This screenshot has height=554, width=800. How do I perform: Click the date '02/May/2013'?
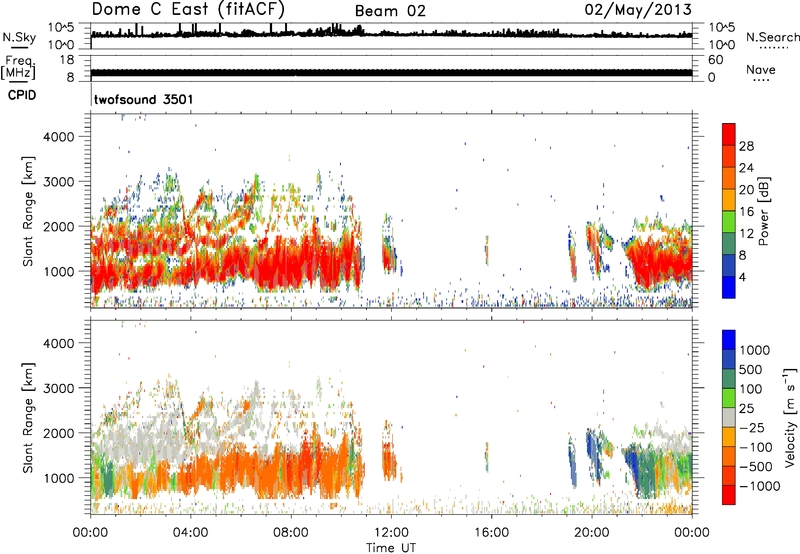tap(638, 9)
